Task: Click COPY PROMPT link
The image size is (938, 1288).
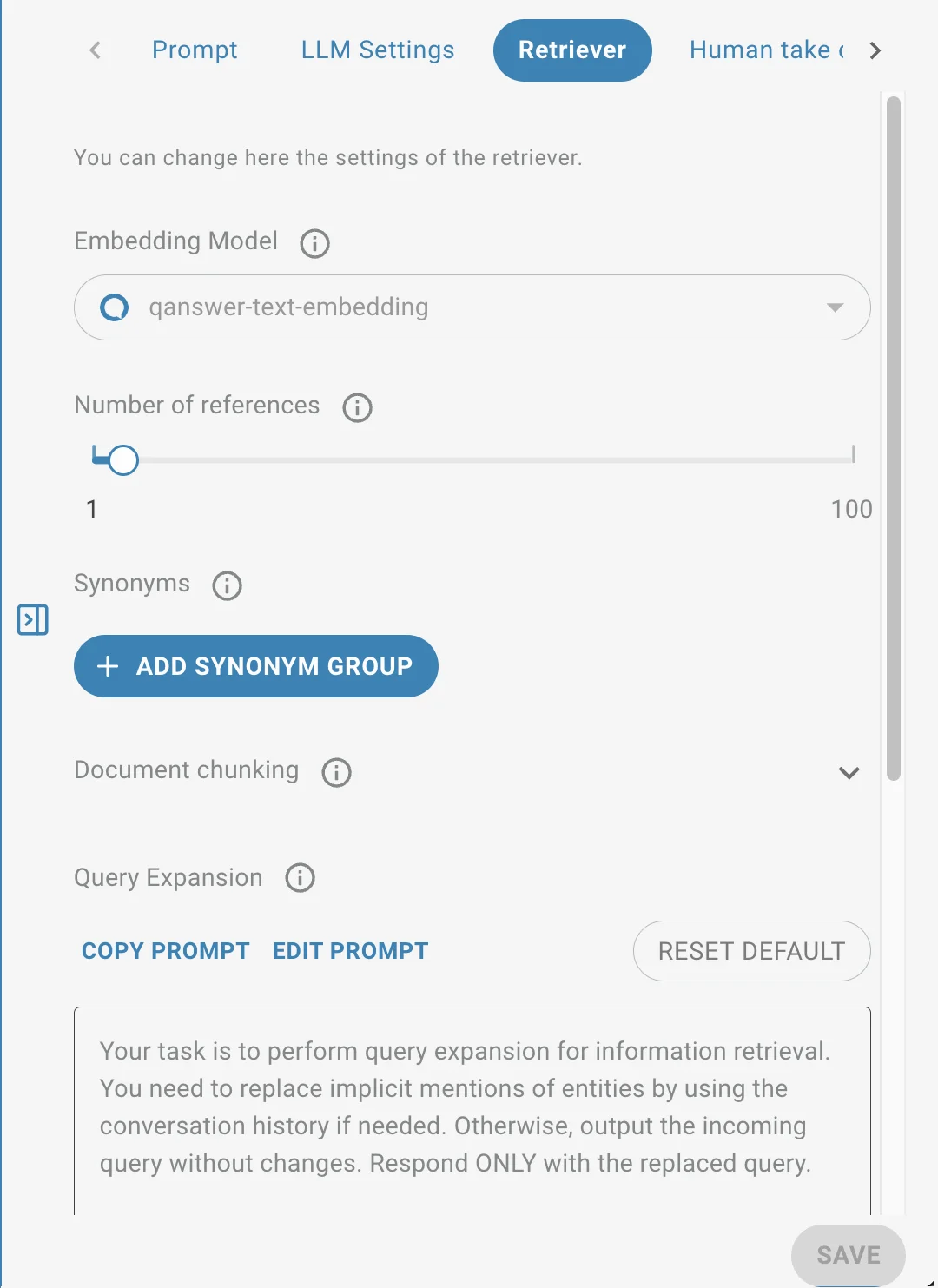Action: [x=166, y=951]
